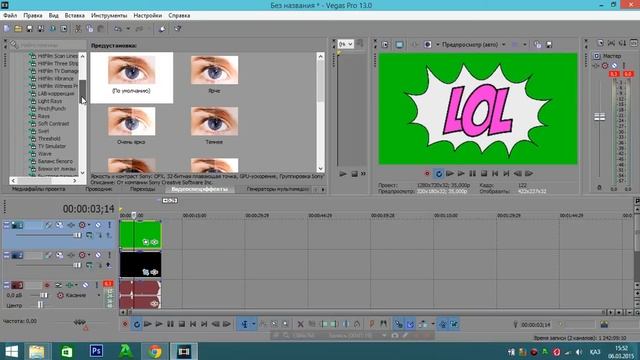Open the Вставка menu
The width and height of the screenshot is (640, 360).
click(75, 16)
